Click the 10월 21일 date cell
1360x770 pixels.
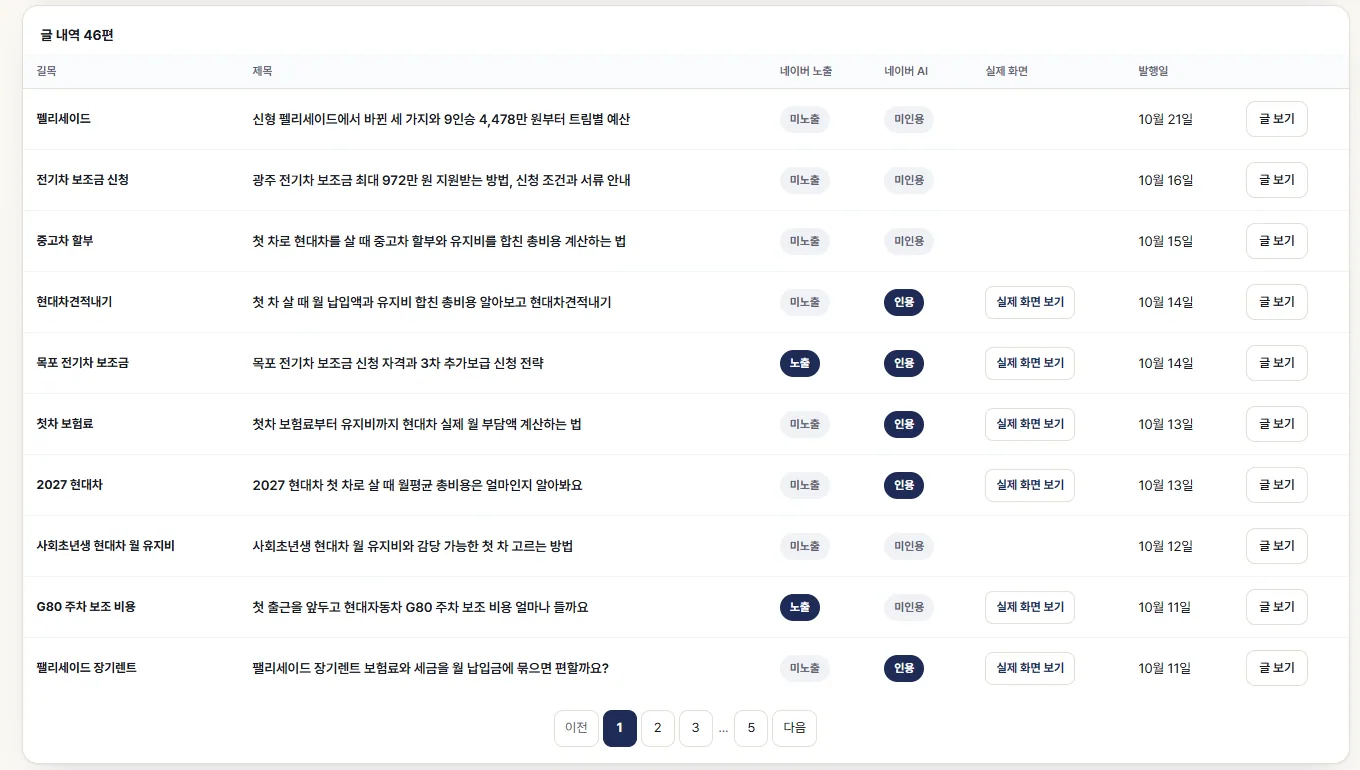click(x=1165, y=119)
